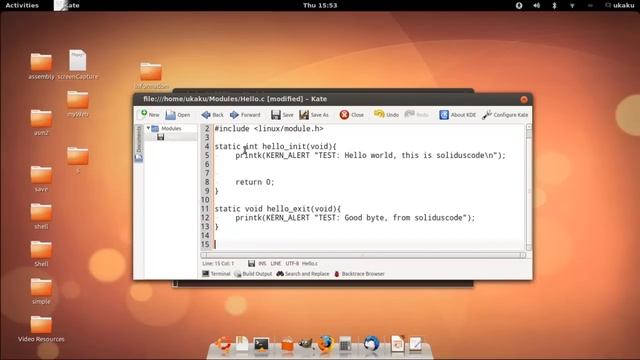Open the accessibility icon in the top bar
Image resolution: width=640 pixels, height=360 pixels.
pos(519,5)
